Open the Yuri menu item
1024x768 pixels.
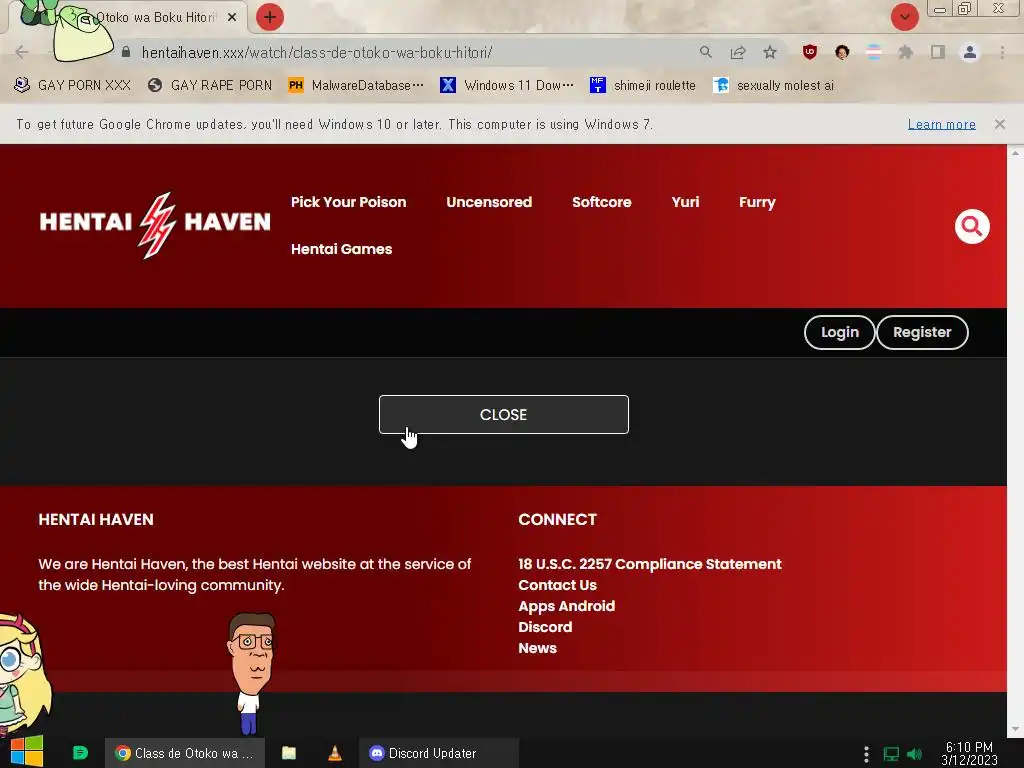tap(685, 202)
